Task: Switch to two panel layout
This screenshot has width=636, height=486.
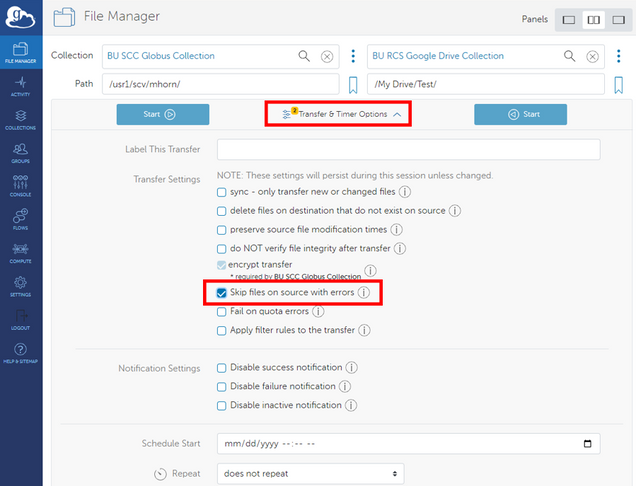Action: click(593, 20)
